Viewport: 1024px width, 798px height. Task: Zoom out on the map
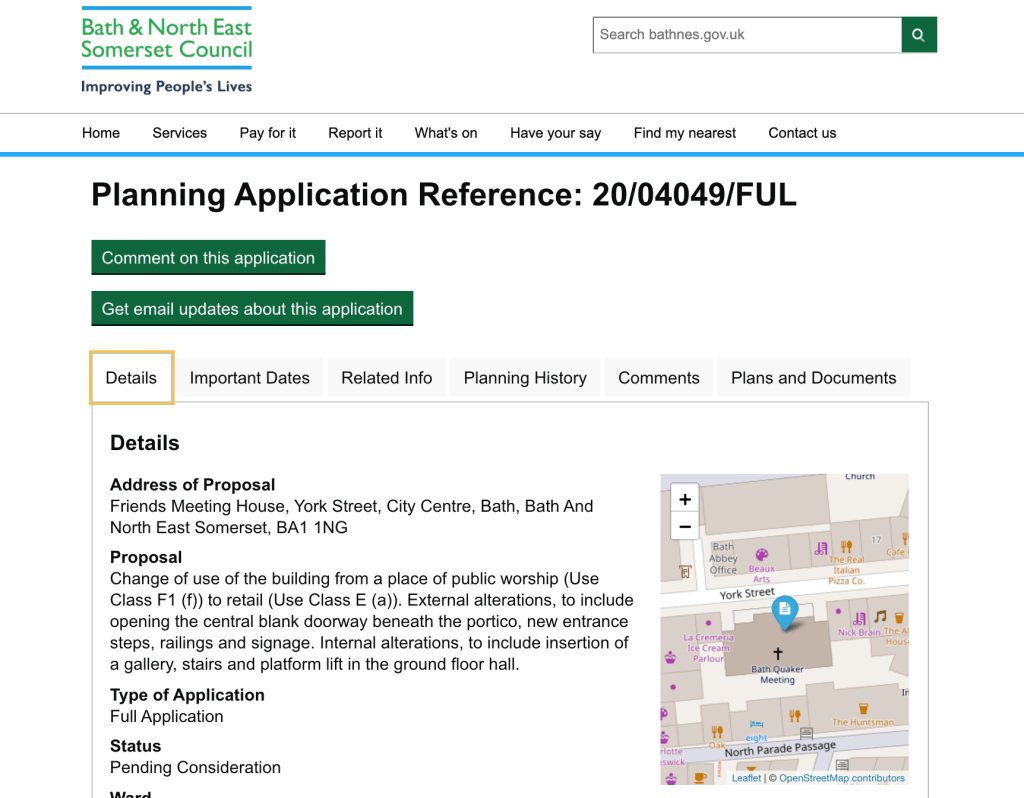coord(685,526)
